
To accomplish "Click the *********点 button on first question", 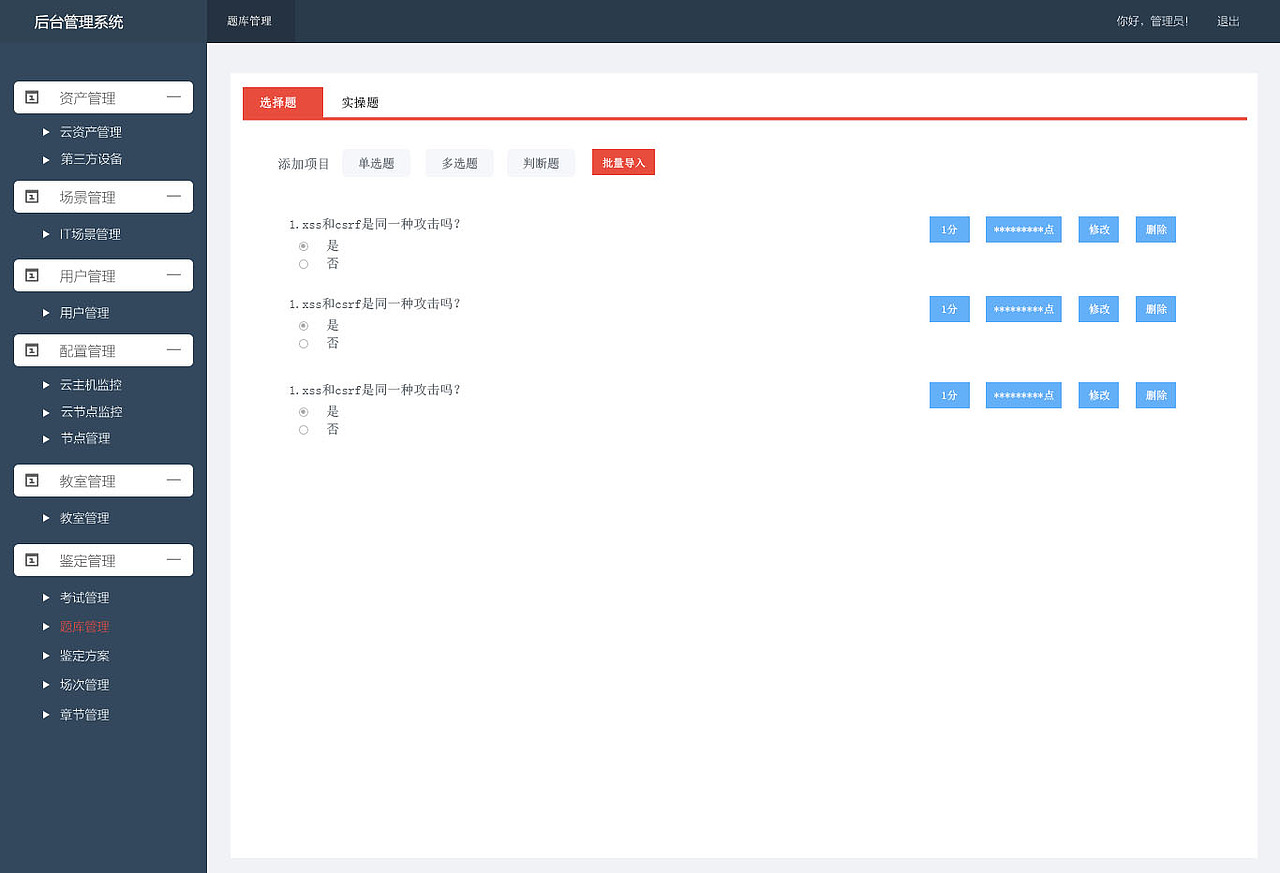I will pos(1023,229).
